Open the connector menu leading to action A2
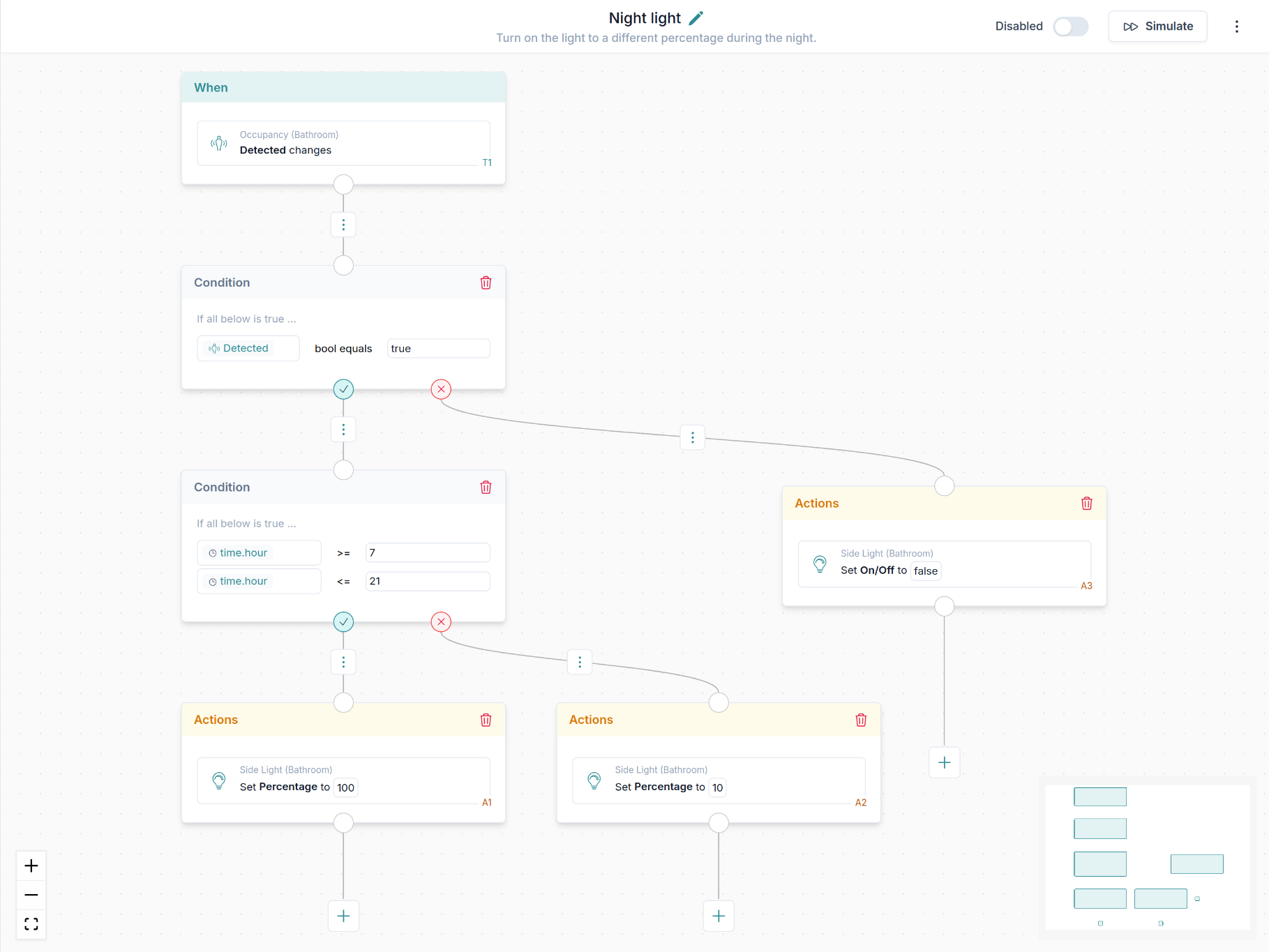 click(x=580, y=662)
